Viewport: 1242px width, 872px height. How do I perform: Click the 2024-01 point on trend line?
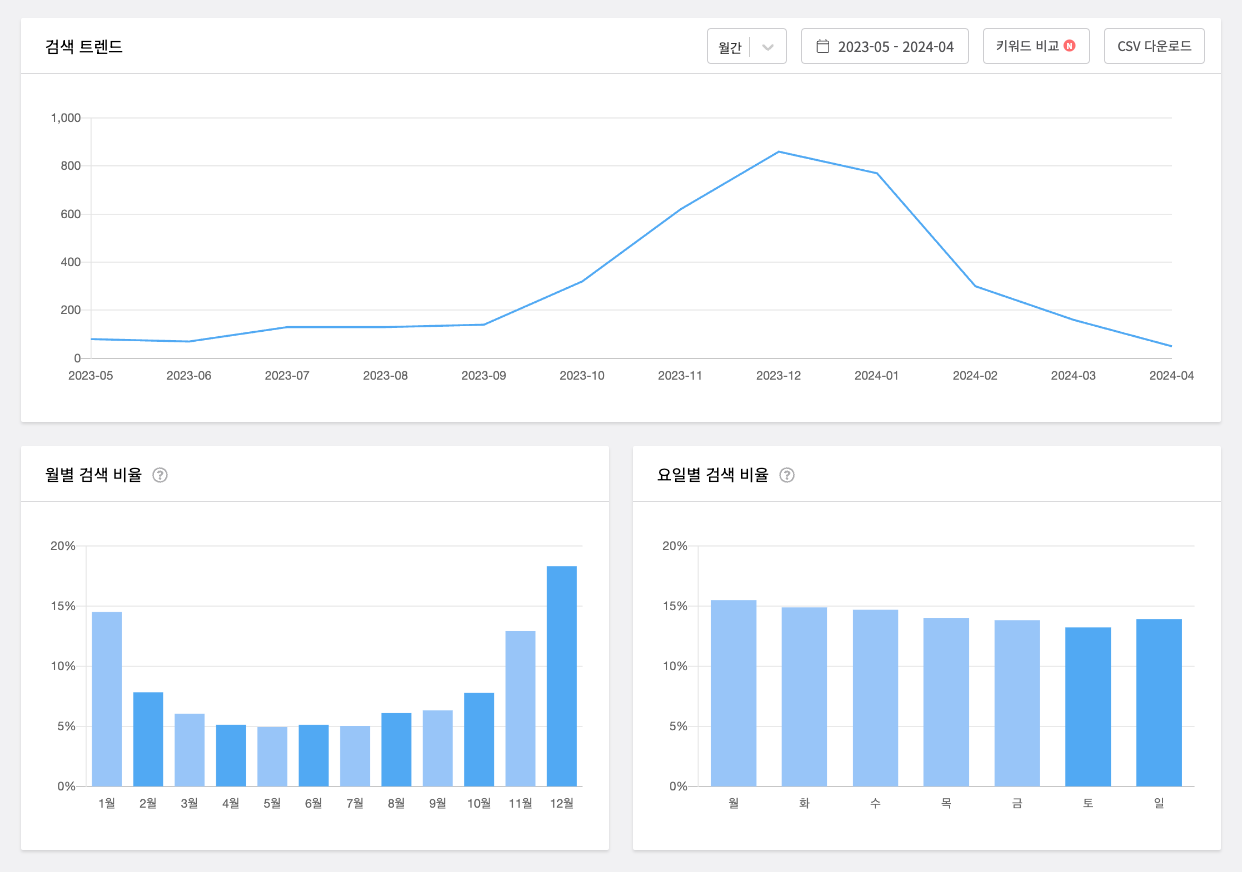877,173
